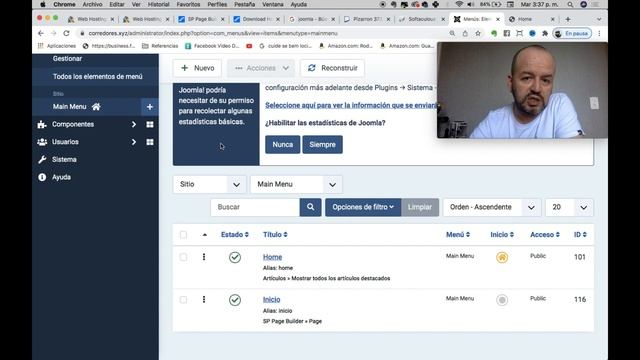The image size is (640, 360).
Task: Sort by Estado column
Action: (235, 235)
